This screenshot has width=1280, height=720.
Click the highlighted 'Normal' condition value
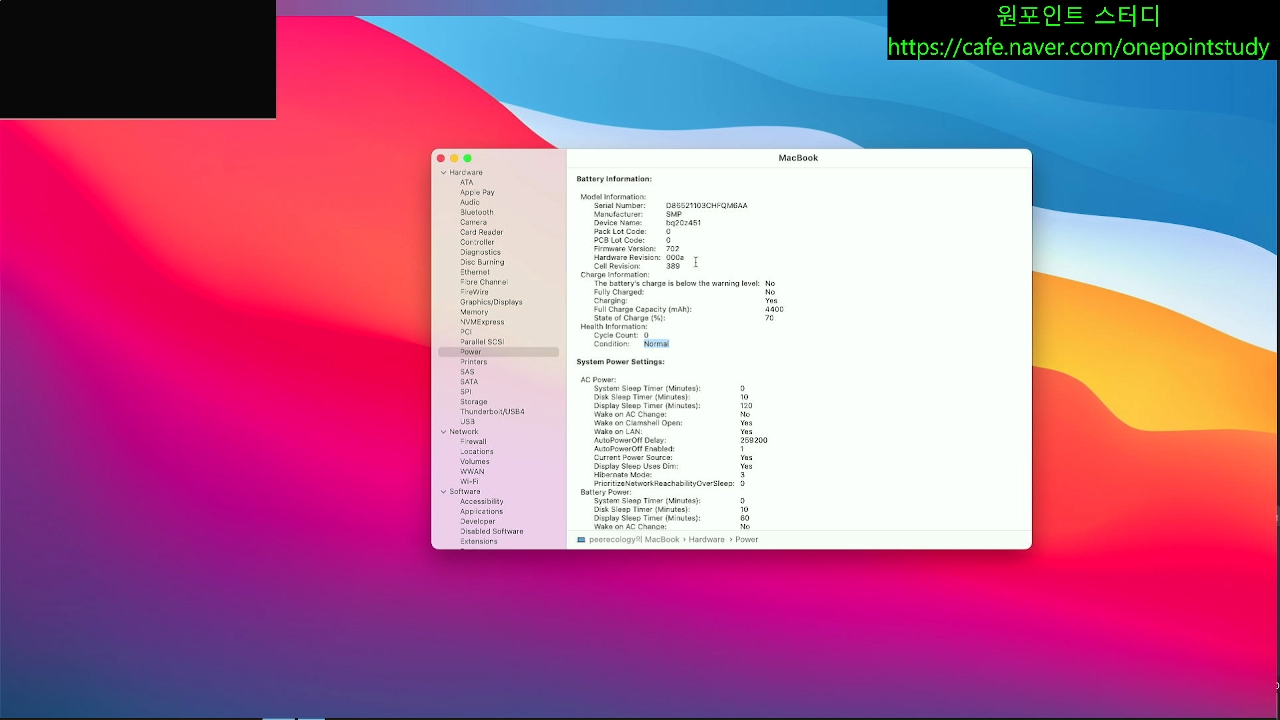click(656, 344)
